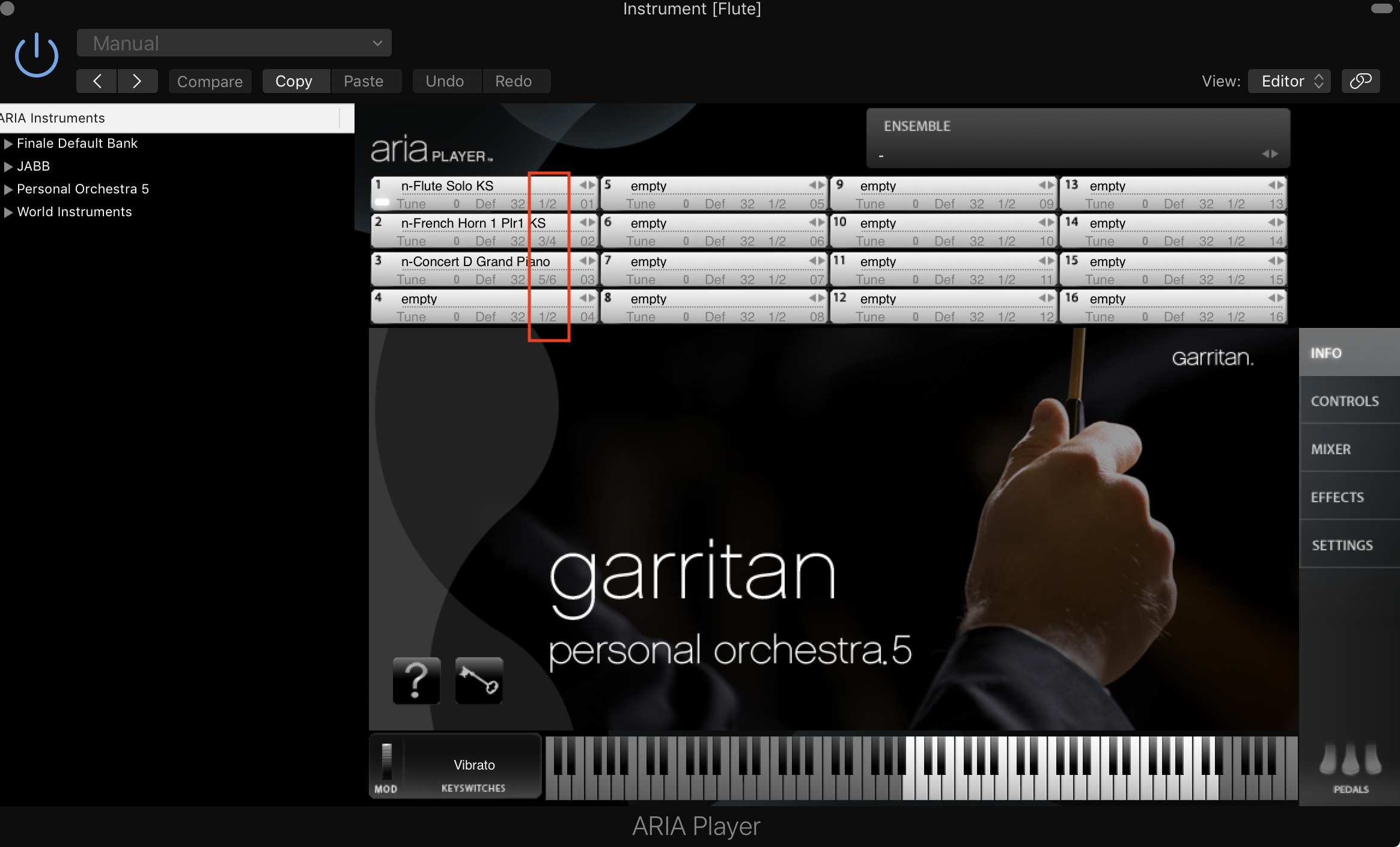Open slot 5 instrument arrows
The width and height of the screenshot is (1400, 847).
pos(817,185)
